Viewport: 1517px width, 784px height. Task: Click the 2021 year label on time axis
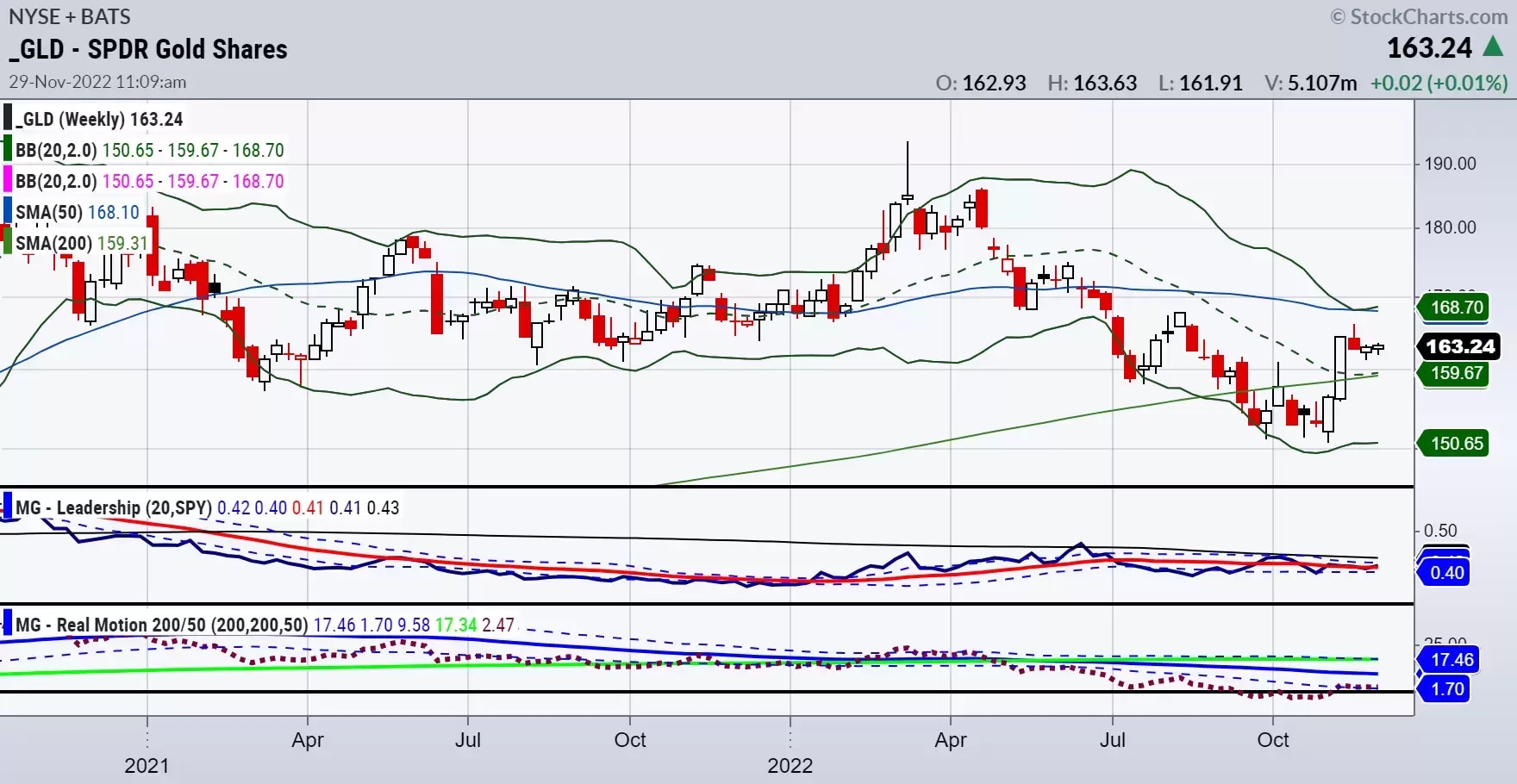click(x=147, y=766)
